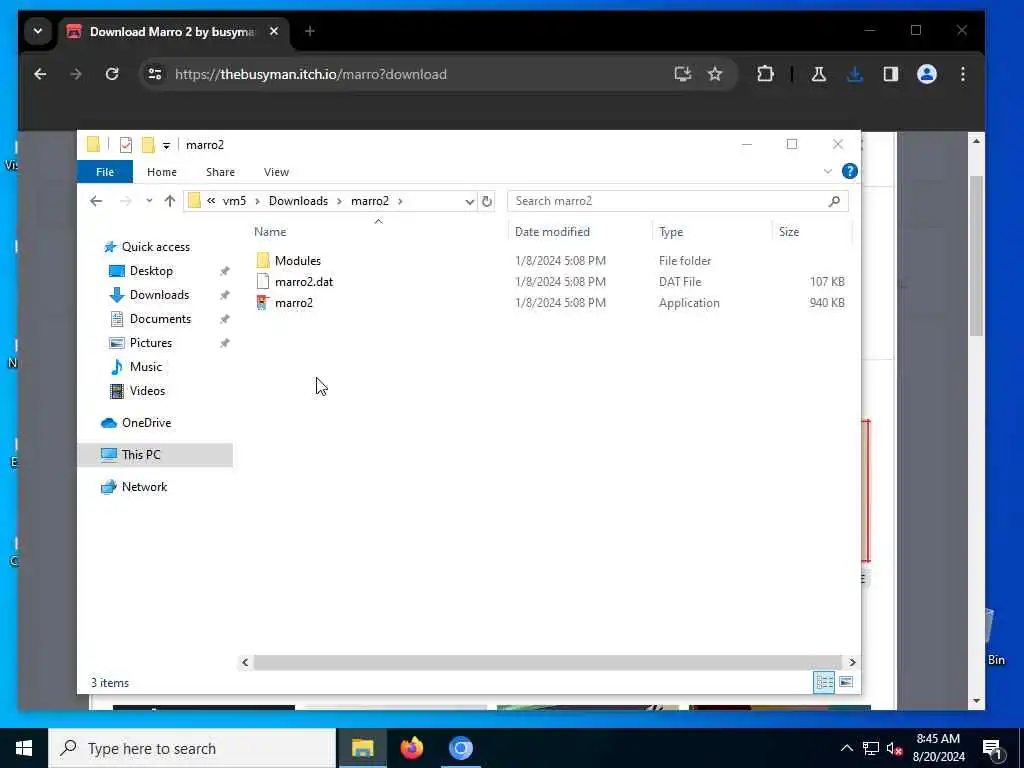This screenshot has height=768, width=1024.
Task: Click the New folder quick access icon
Action: 148,144
